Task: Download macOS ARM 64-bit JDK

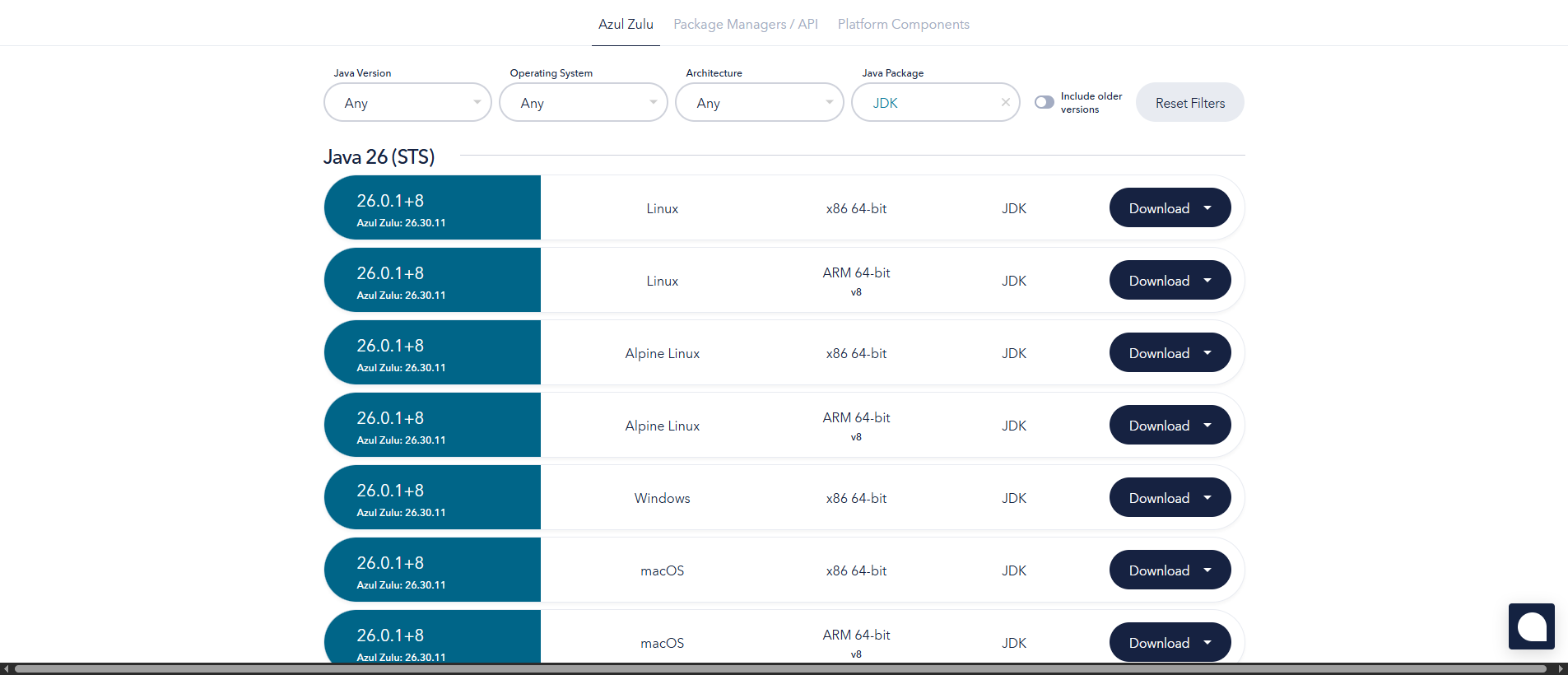Action: click(x=1170, y=642)
